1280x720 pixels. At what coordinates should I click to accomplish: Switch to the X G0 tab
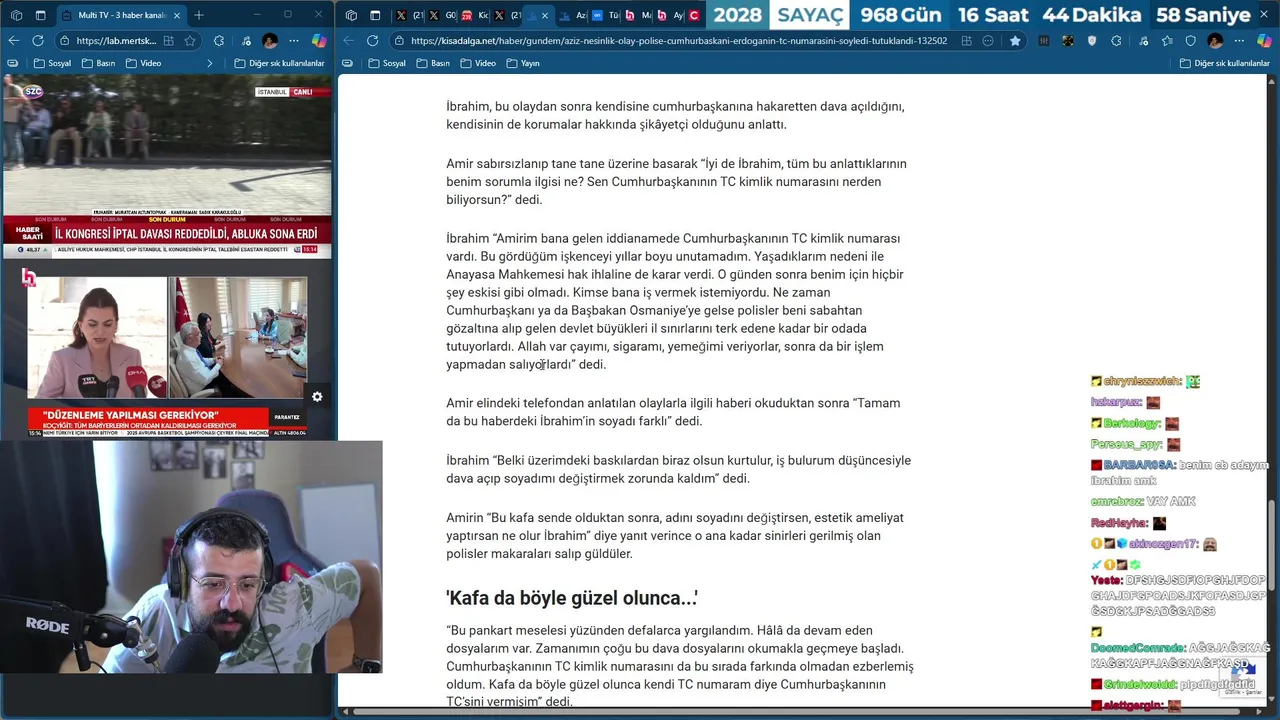point(442,15)
